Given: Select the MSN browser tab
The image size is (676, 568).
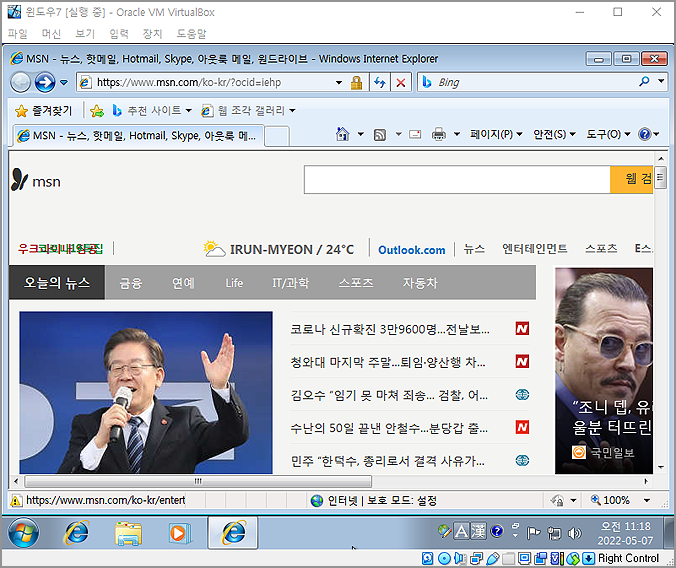Looking at the screenshot, I should click(x=138, y=136).
